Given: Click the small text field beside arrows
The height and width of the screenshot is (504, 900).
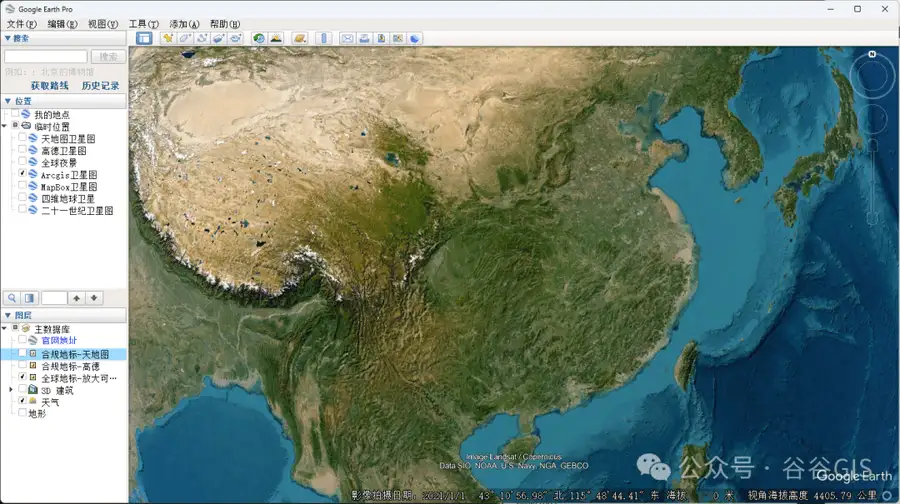Looking at the screenshot, I should pos(54,298).
